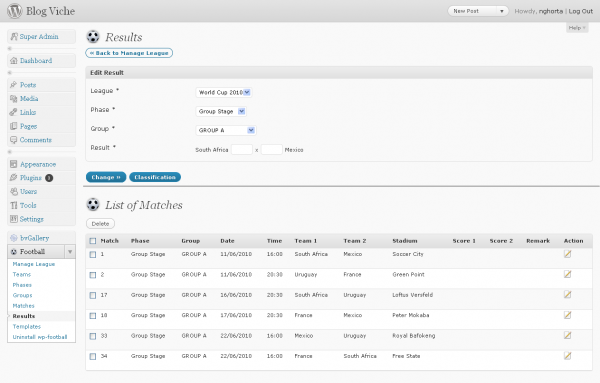Click the Media icon in sidebar
Screen dimensions: 600x383
pyautogui.click(x=14, y=98)
